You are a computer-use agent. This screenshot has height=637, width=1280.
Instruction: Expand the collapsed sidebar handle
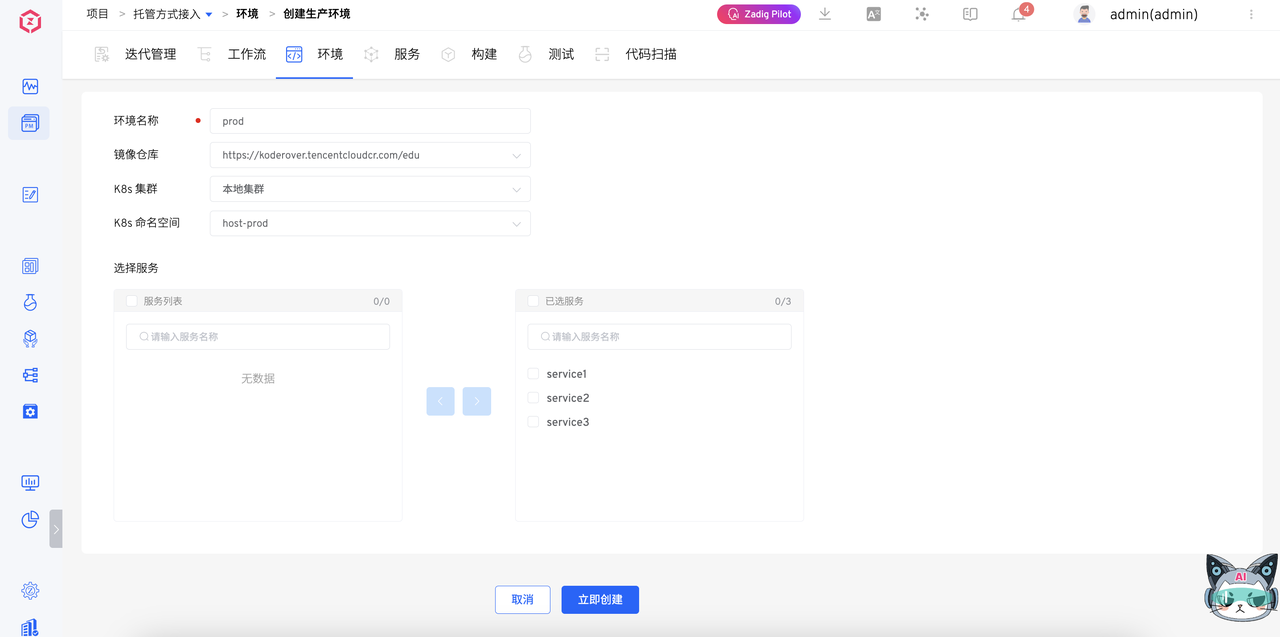(56, 529)
